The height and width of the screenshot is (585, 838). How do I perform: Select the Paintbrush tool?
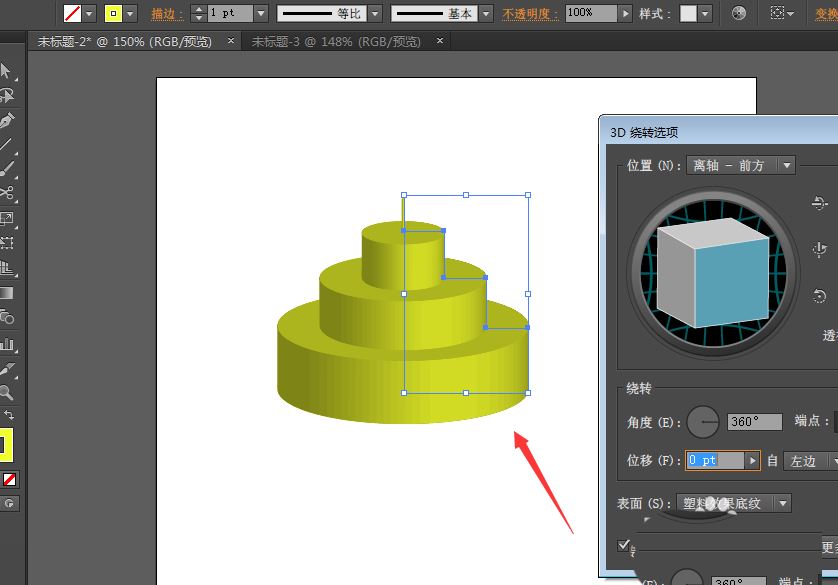pyautogui.click(x=6, y=169)
